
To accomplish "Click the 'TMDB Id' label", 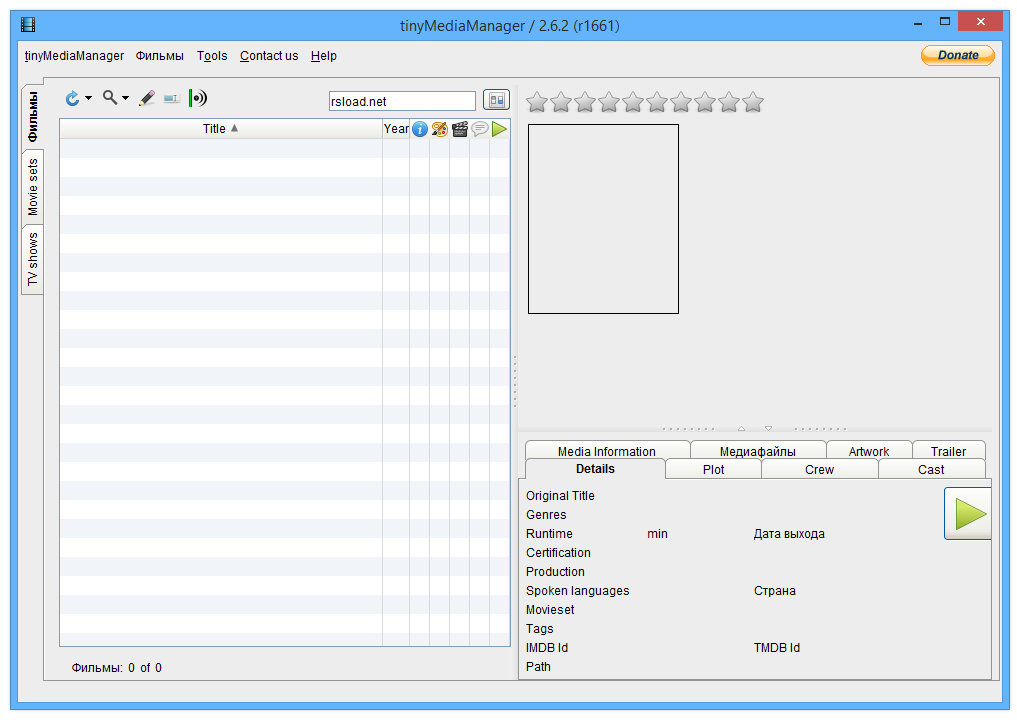I will point(777,647).
